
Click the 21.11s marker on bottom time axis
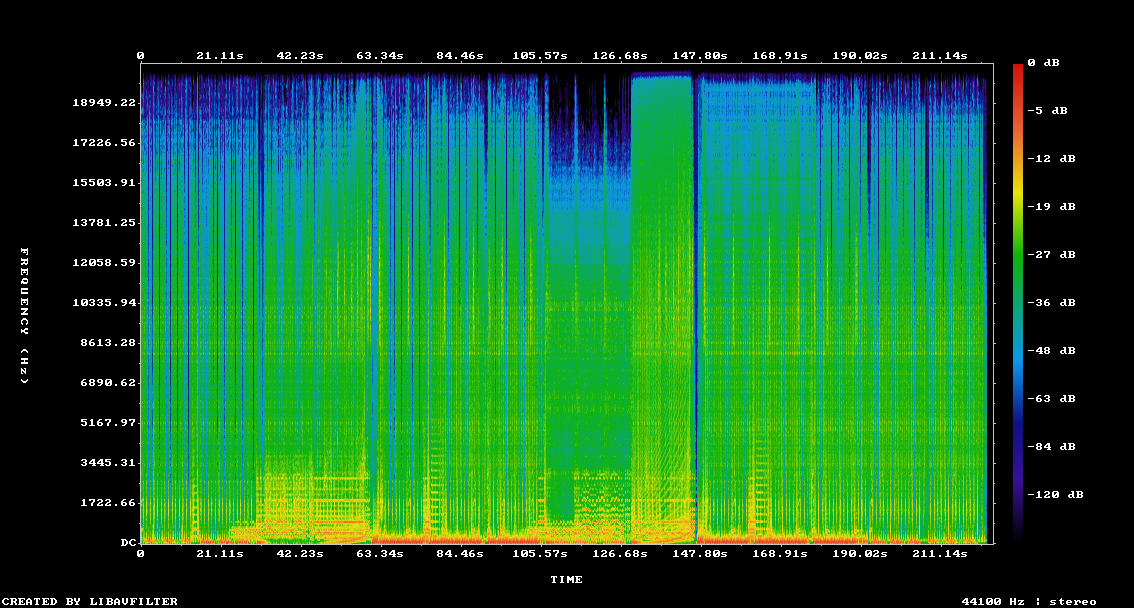[x=219, y=553]
